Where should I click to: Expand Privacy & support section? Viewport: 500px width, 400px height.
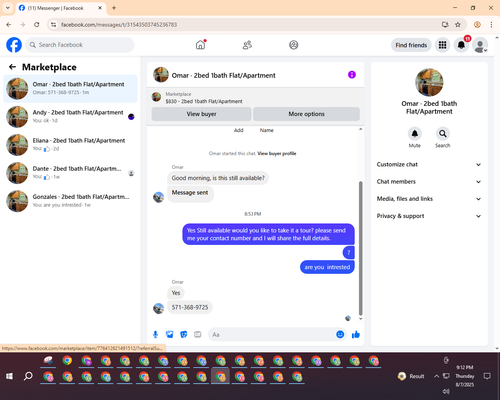click(429, 216)
